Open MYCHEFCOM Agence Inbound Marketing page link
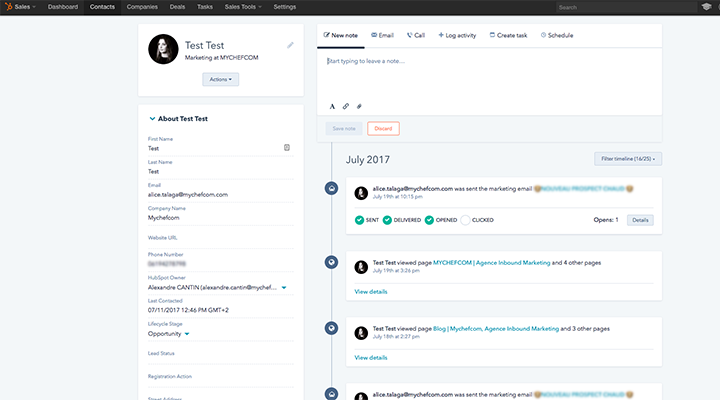The width and height of the screenshot is (720, 400). pos(491,263)
